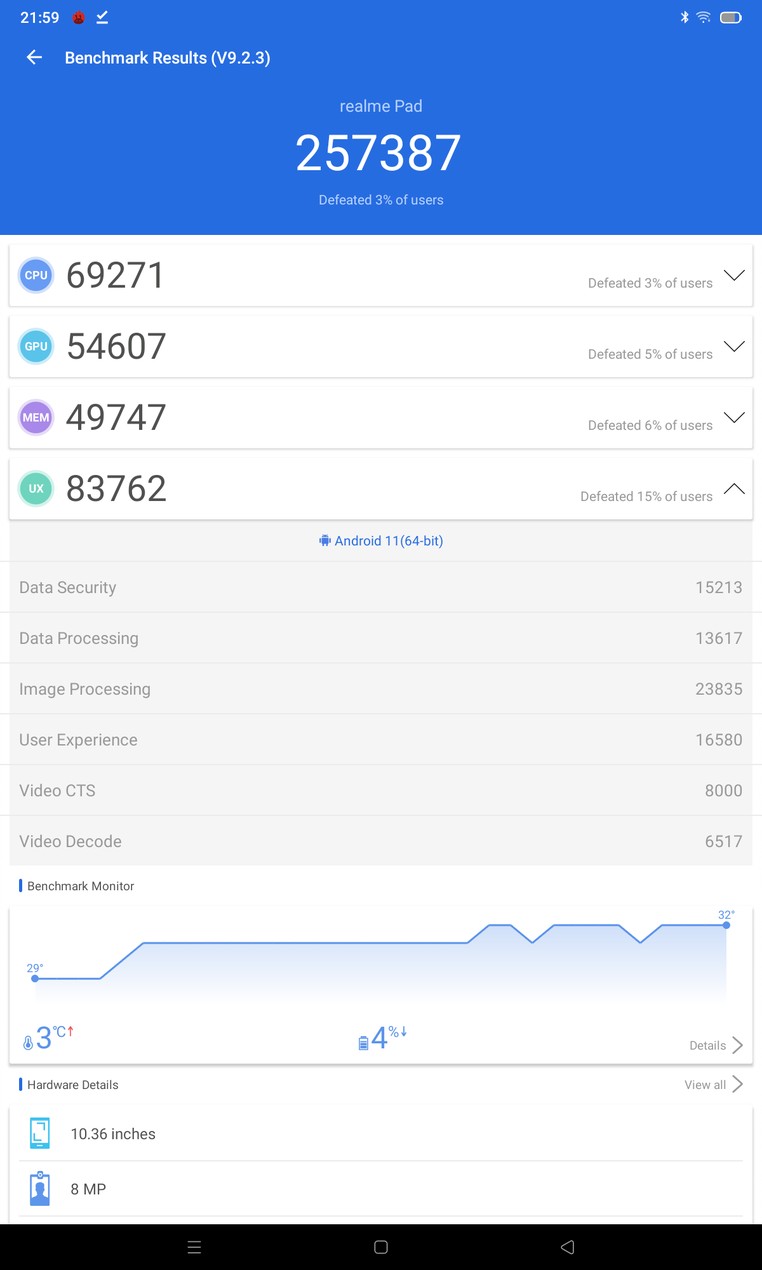This screenshot has width=762, height=1270.
Task: Tap the Video Decode value 6517
Action: click(723, 841)
